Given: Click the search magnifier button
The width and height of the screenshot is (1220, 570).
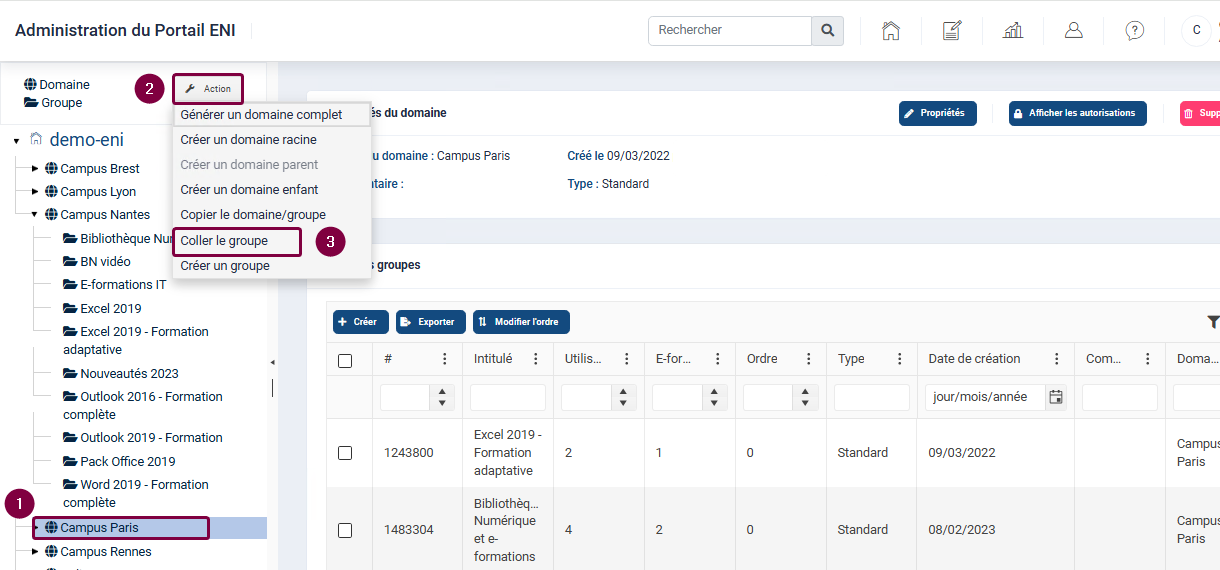Looking at the screenshot, I should 827,30.
